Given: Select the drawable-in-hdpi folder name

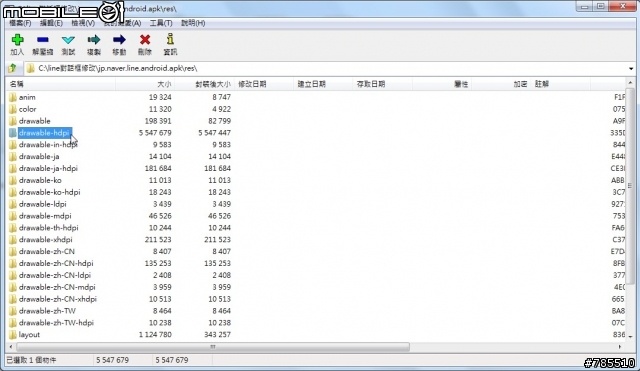Looking at the screenshot, I should 48,144.
